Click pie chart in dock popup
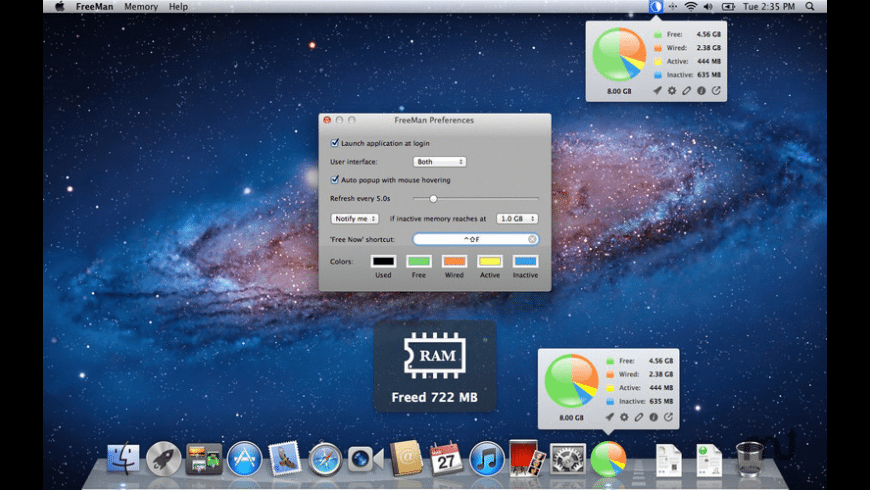The width and height of the screenshot is (870, 490). coord(571,381)
